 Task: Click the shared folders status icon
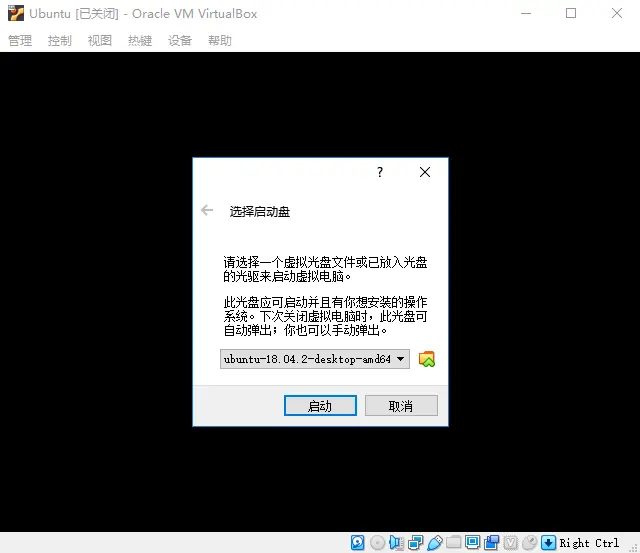453,542
